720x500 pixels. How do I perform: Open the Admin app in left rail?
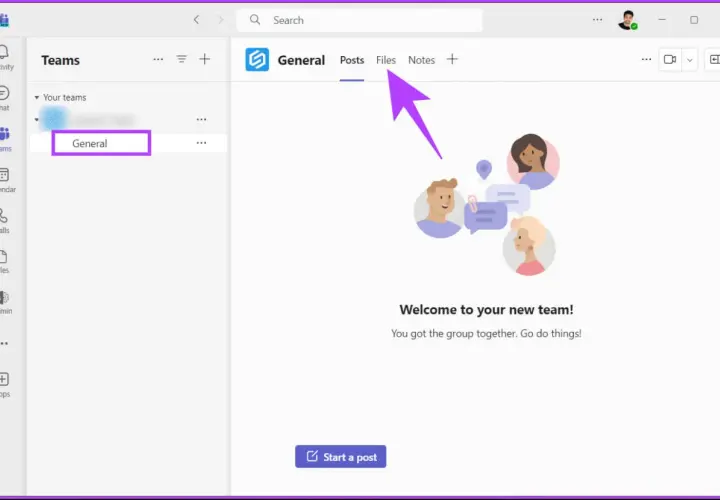coord(5,302)
